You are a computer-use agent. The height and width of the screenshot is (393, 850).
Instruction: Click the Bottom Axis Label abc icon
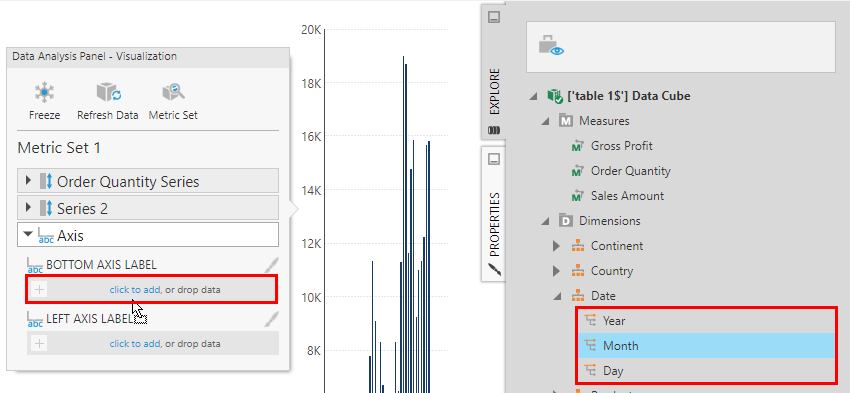click(35, 266)
